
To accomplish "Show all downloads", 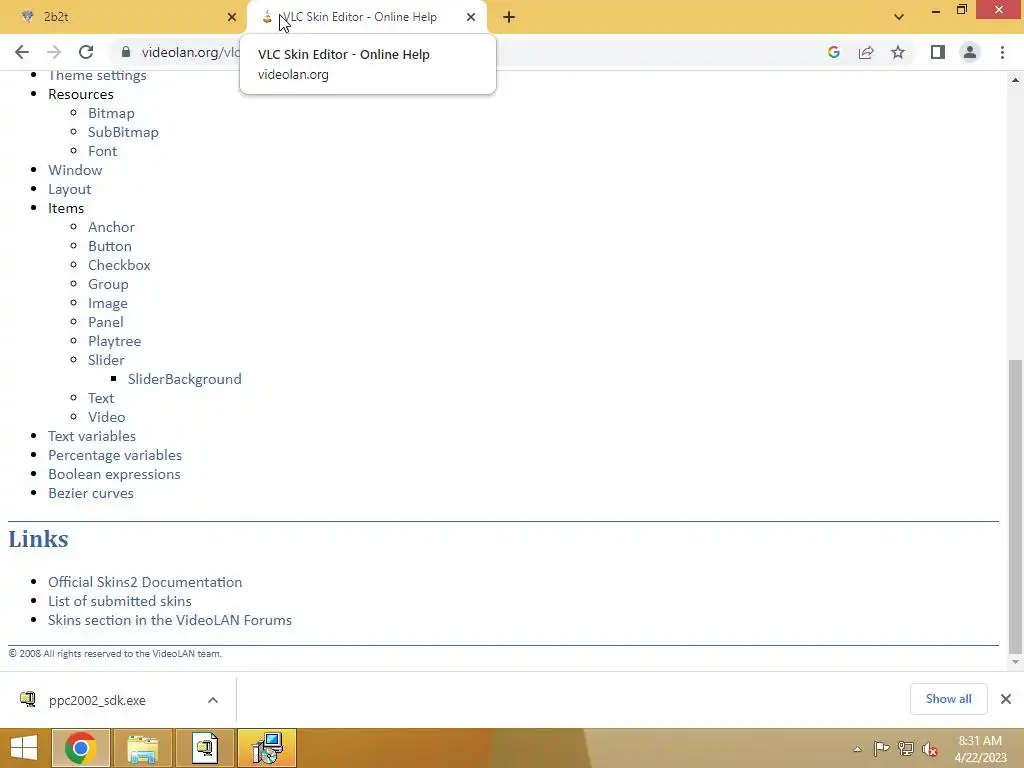I will click(948, 699).
